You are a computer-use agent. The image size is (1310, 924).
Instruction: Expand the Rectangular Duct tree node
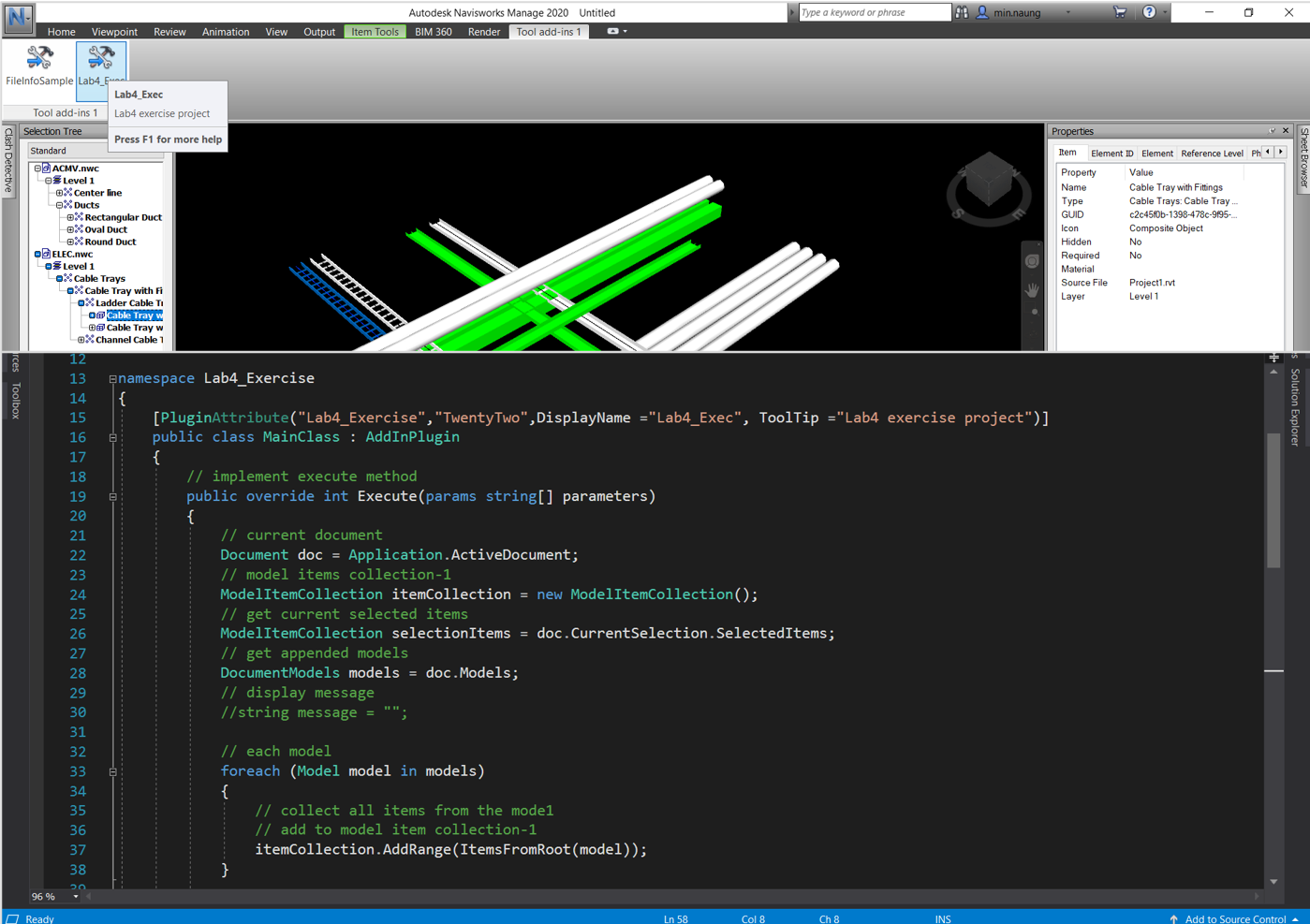(x=69, y=217)
